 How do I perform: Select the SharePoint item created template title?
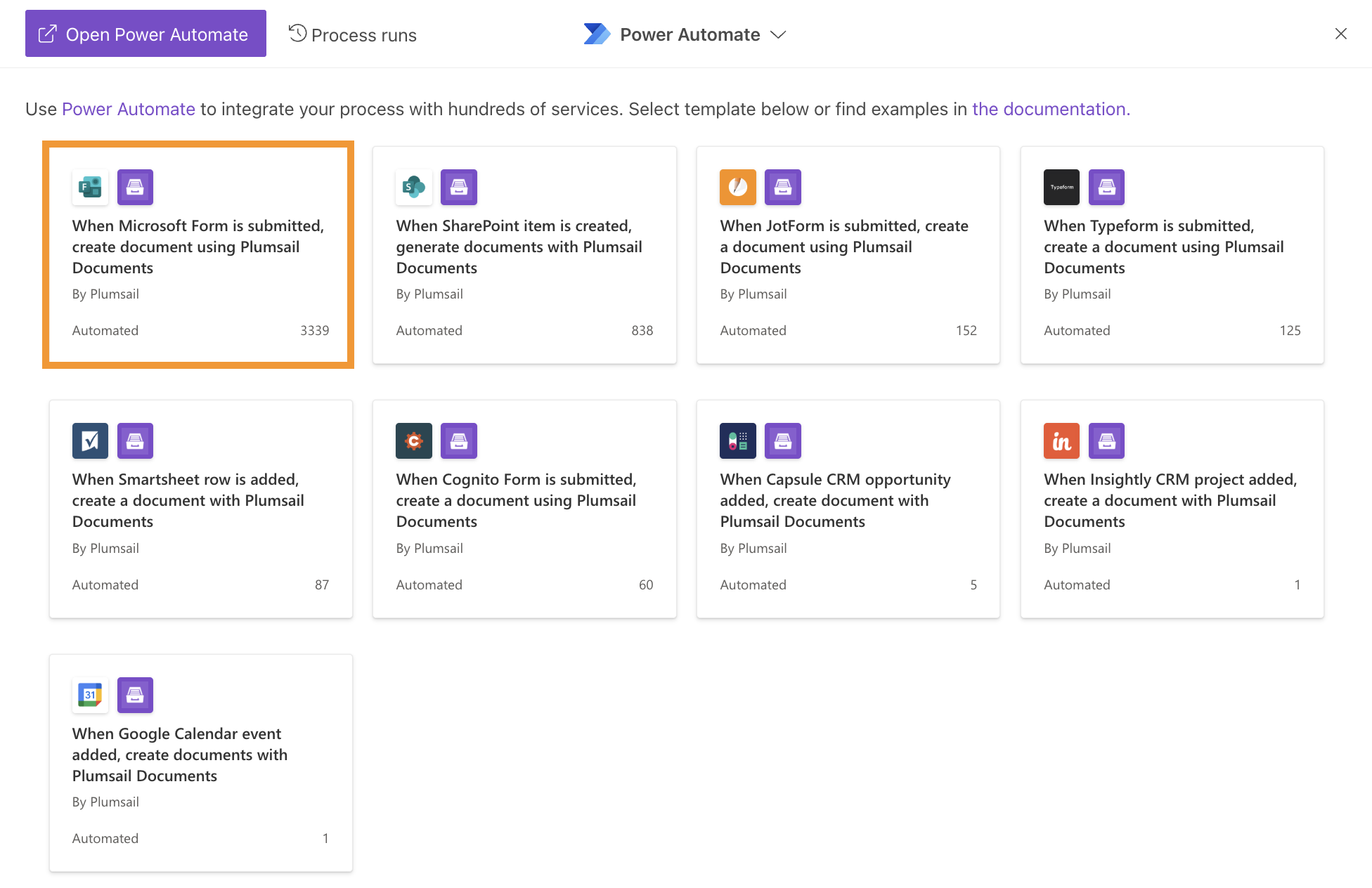point(519,247)
